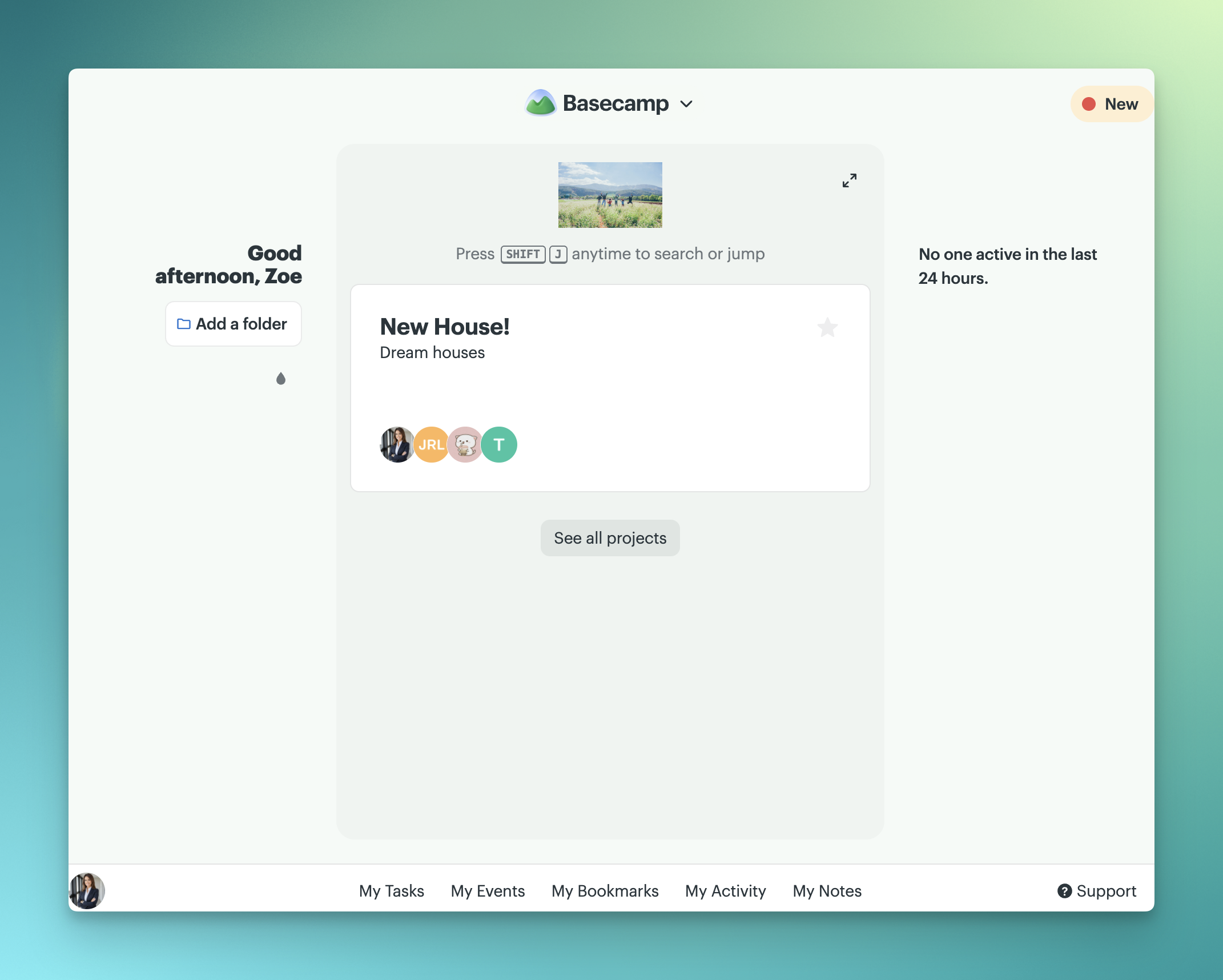Screen dimensions: 1223x980
Task: Click the T avatar on project card
Action: pyautogui.click(x=499, y=444)
